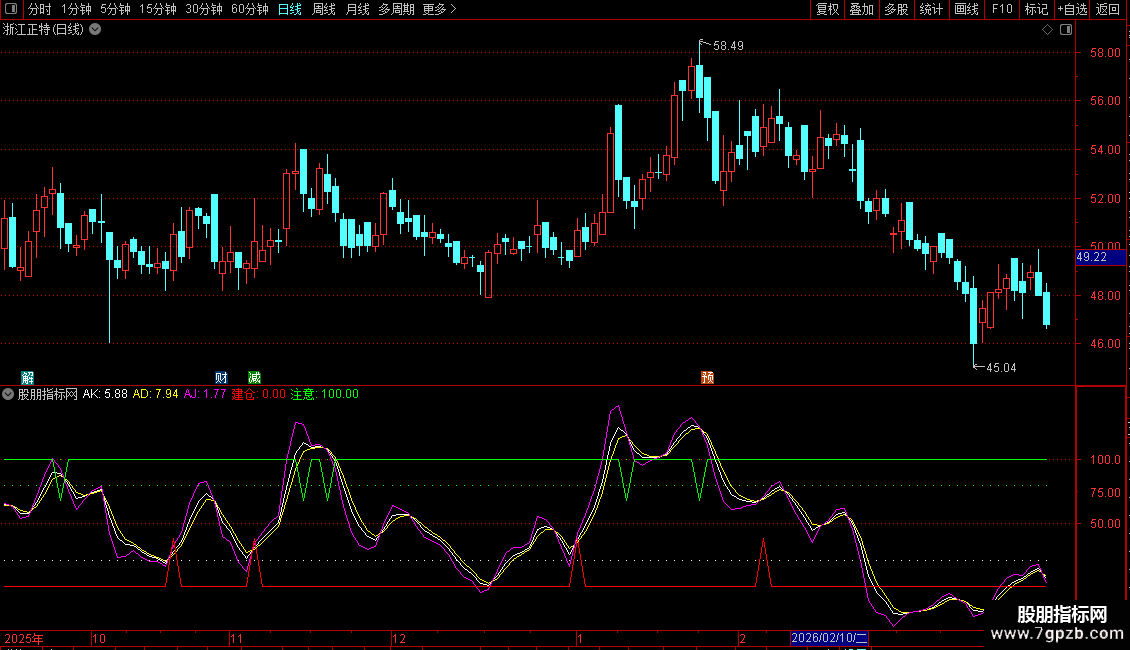This screenshot has width=1130, height=650.
Task: Click the 预 forecast marker icon
Action: pos(707,377)
